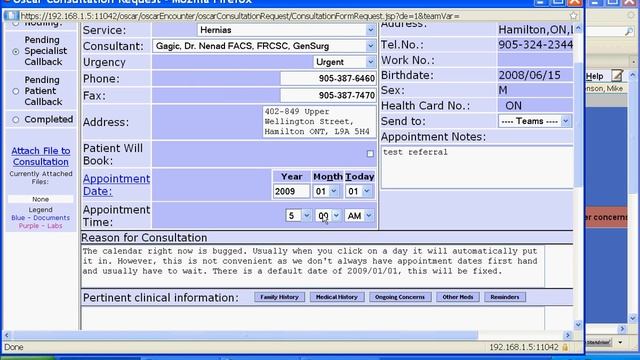Click the Phone field with 905-387-6460
Viewport: 640px width, 360px height.
(x=328, y=78)
